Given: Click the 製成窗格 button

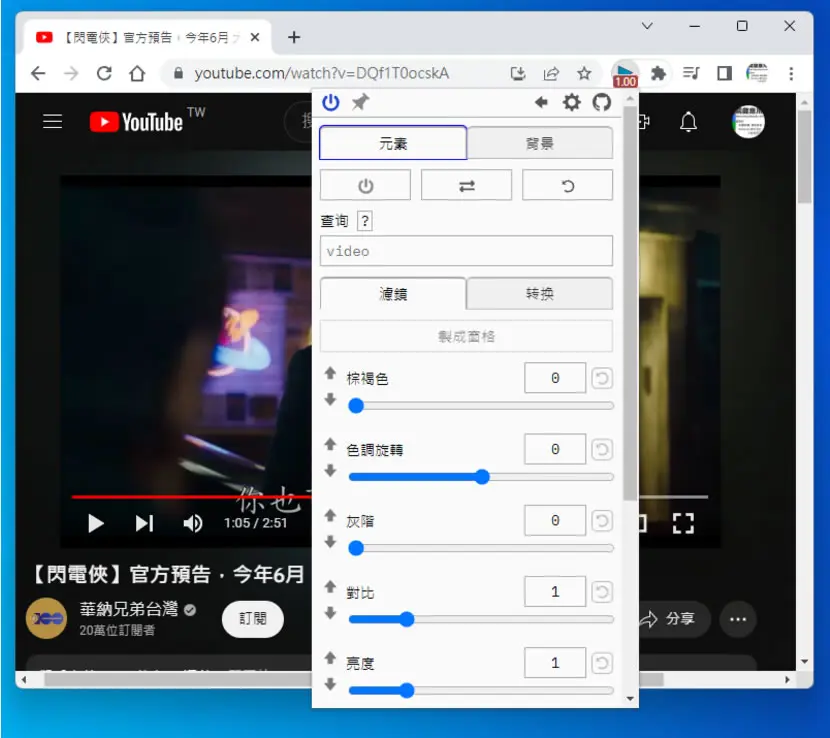Looking at the screenshot, I should [x=466, y=336].
